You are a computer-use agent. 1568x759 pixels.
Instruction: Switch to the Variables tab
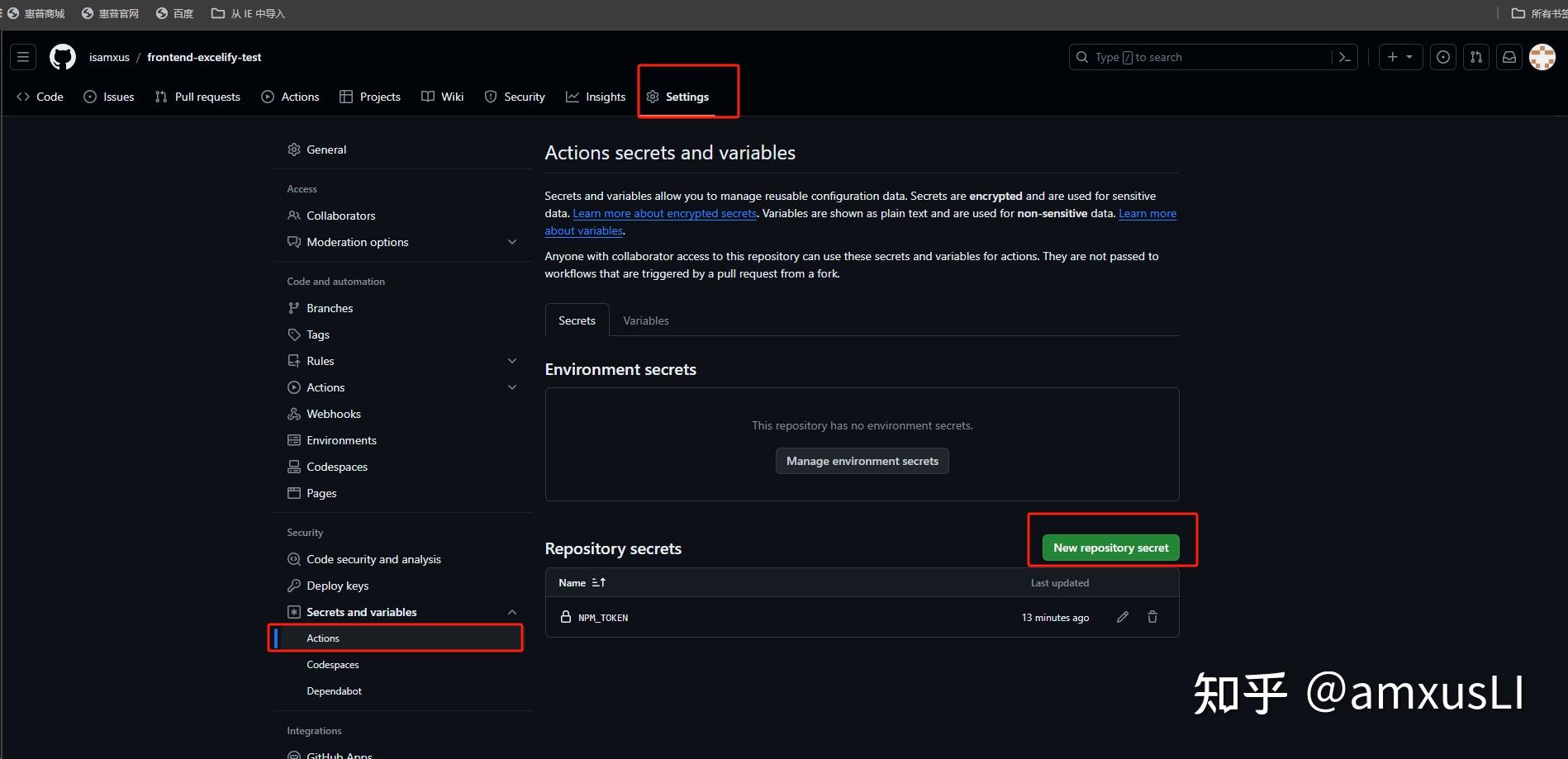pyautogui.click(x=646, y=320)
